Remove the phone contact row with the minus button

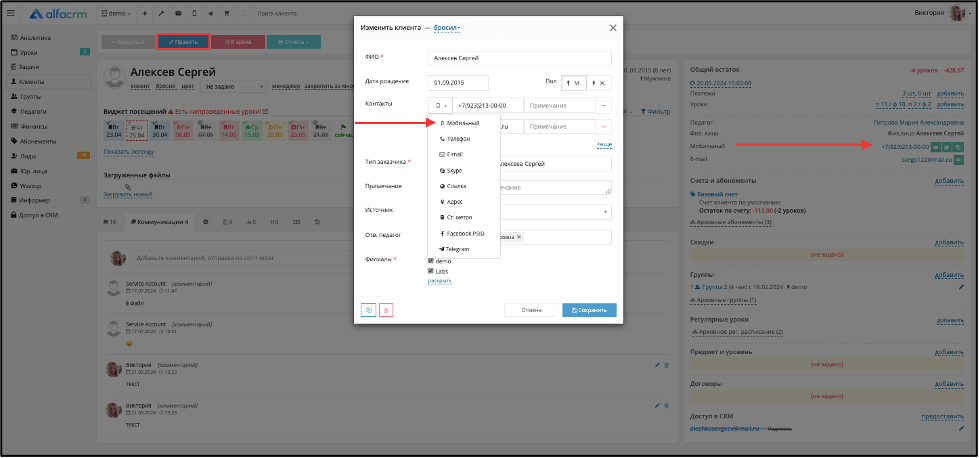tap(604, 105)
